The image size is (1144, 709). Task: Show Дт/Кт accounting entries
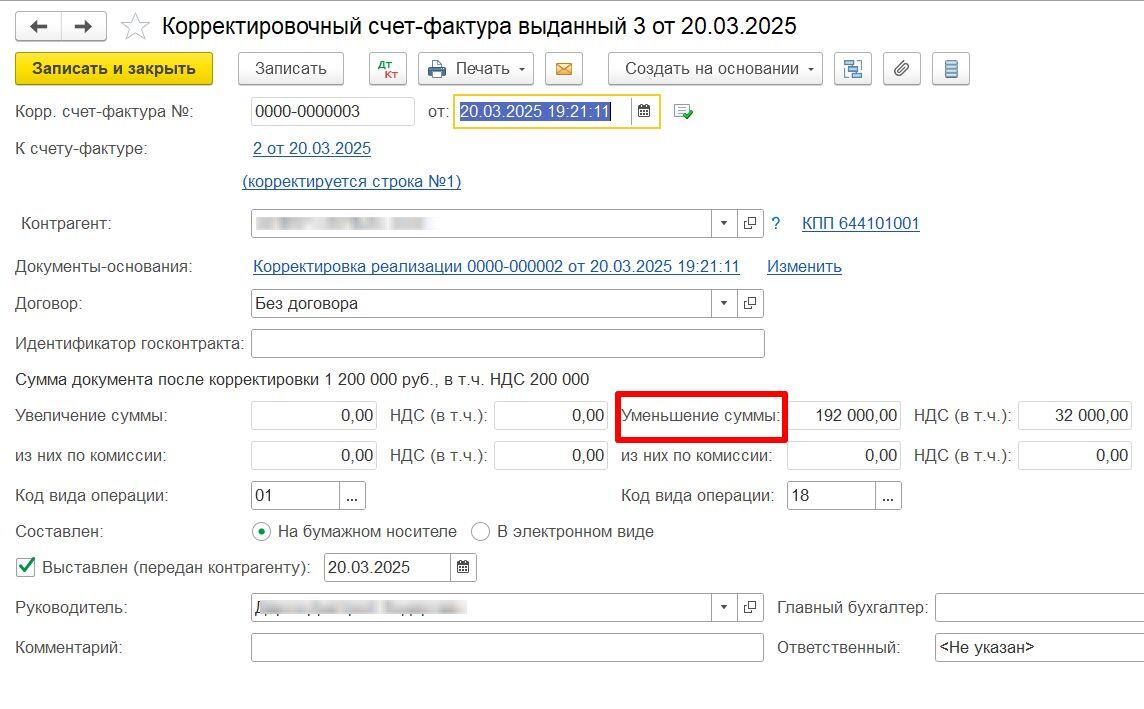tap(384, 69)
